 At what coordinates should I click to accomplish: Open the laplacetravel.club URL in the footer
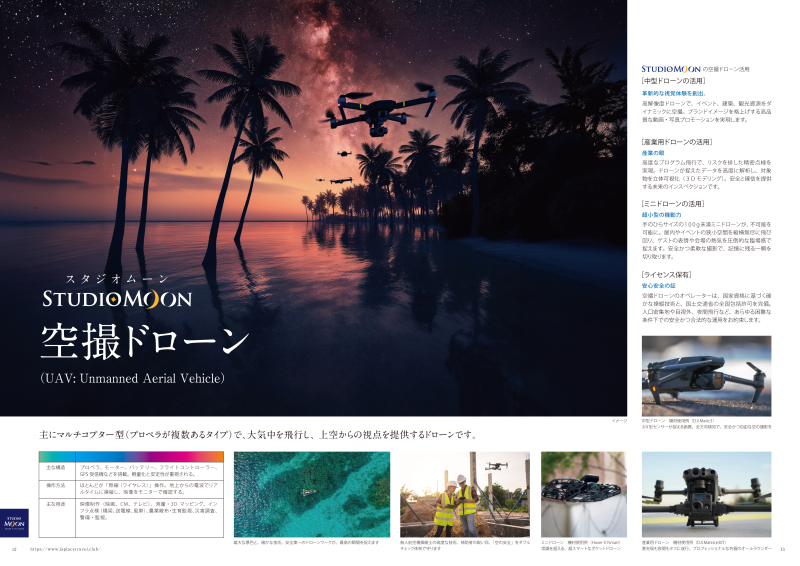point(65,549)
